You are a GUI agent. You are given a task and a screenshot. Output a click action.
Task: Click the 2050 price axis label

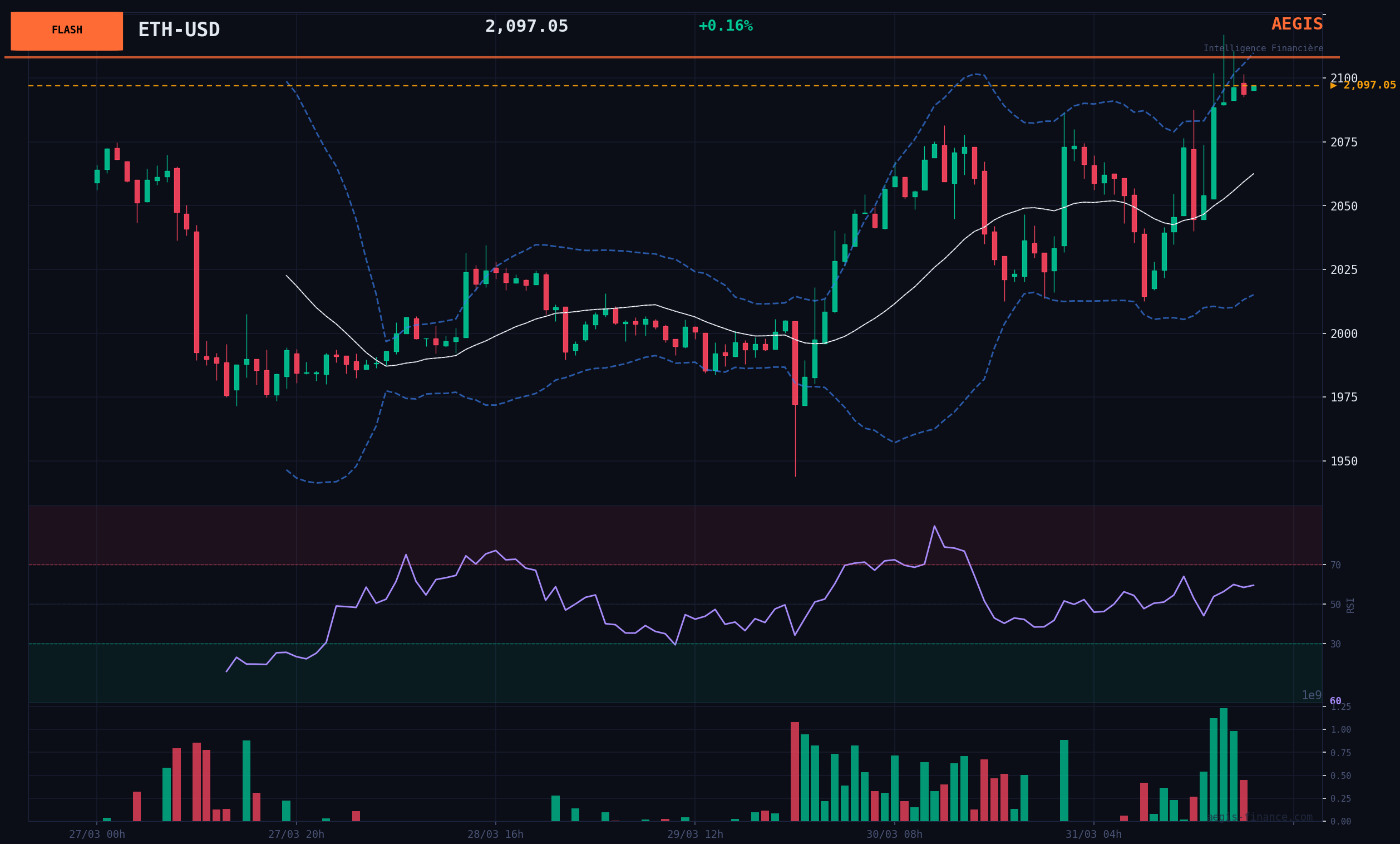[x=1344, y=206]
